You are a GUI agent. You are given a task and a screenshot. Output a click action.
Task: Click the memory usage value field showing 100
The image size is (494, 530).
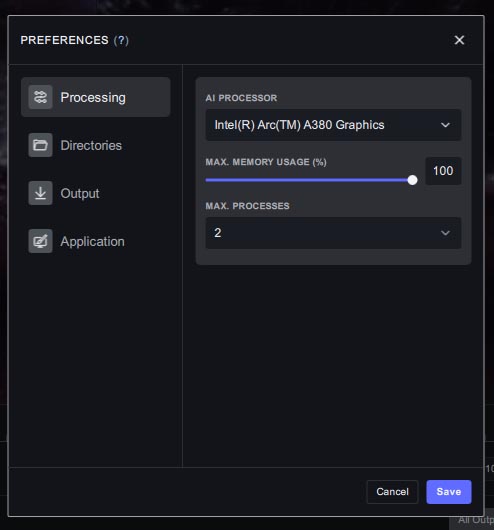coord(443,171)
